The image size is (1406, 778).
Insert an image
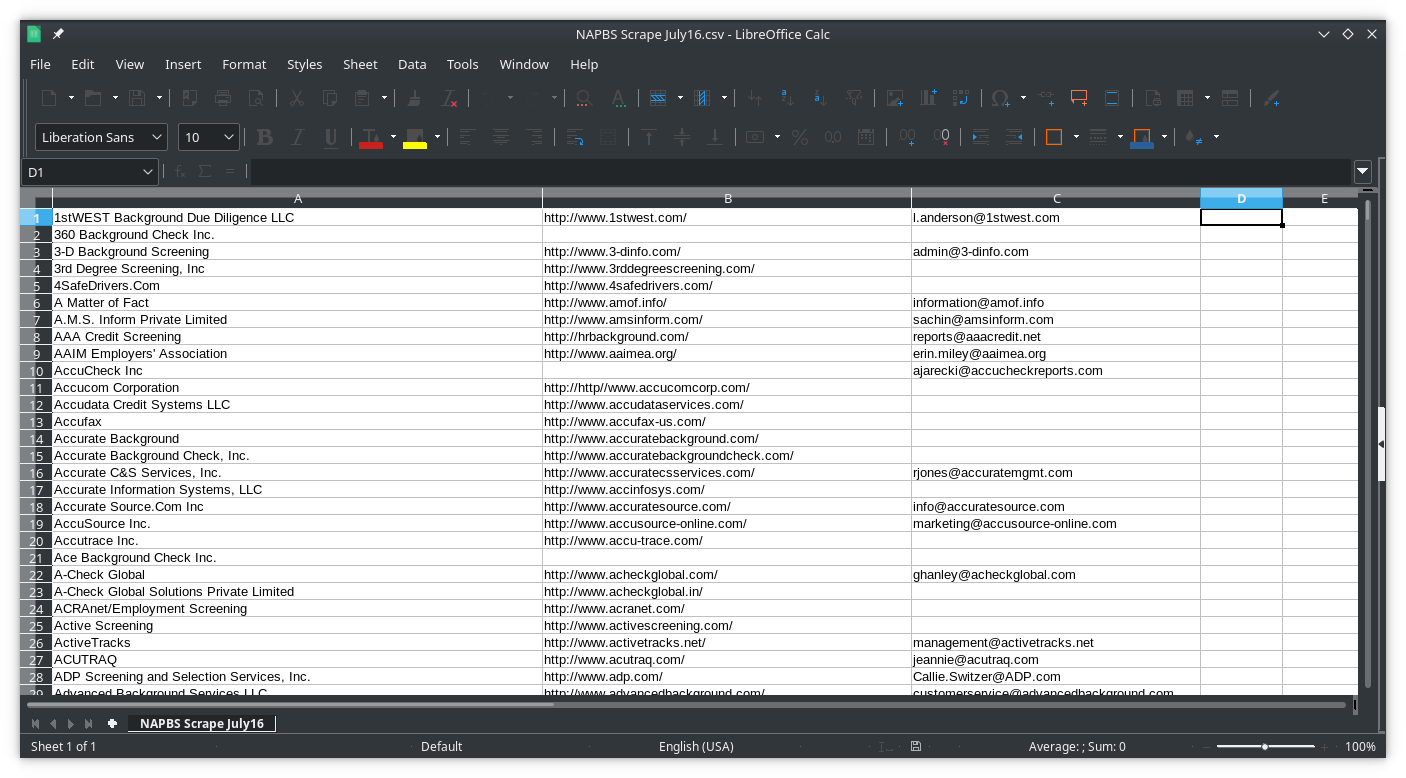pyautogui.click(x=895, y=98)
